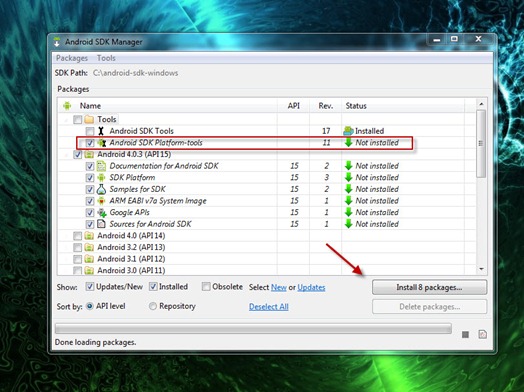
Task: Click the Android 4.0 (API 14) folder icon
Action: pyautogui.click(x=89, y=236)
